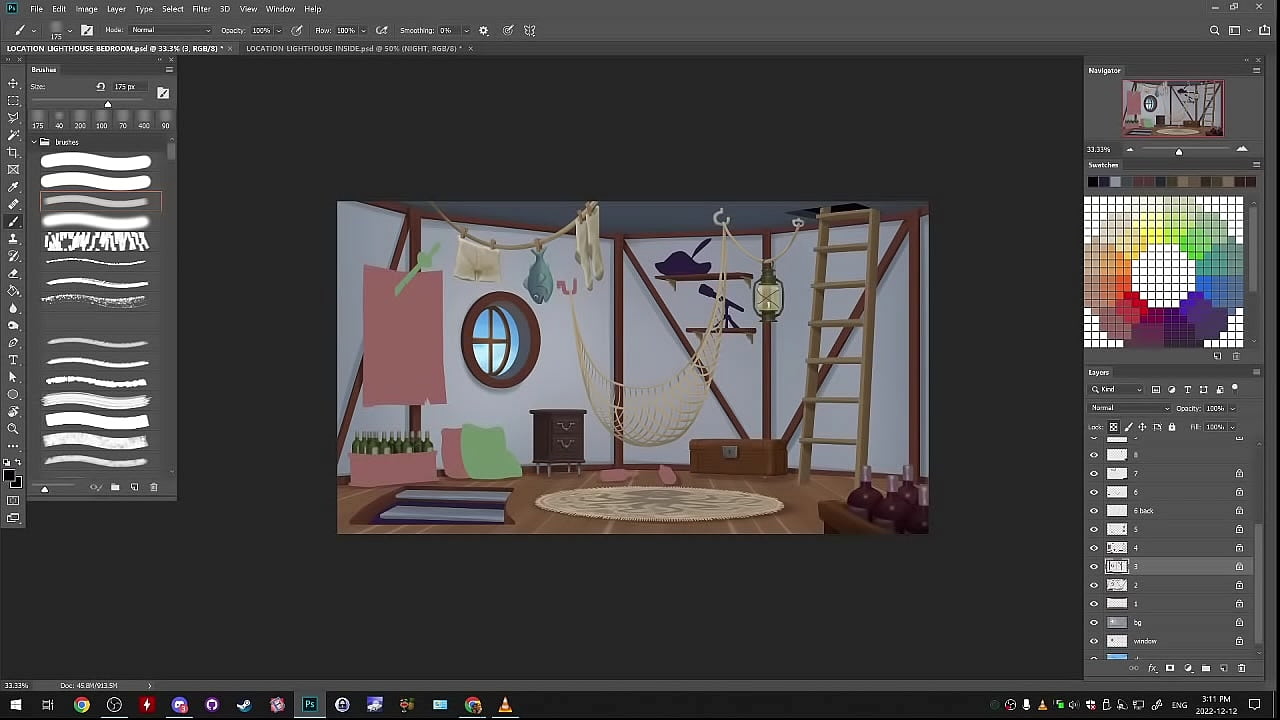Collapse the 'brushes' folder group
This screenshot has width=1280, height=720.
(x=33, y=142)
